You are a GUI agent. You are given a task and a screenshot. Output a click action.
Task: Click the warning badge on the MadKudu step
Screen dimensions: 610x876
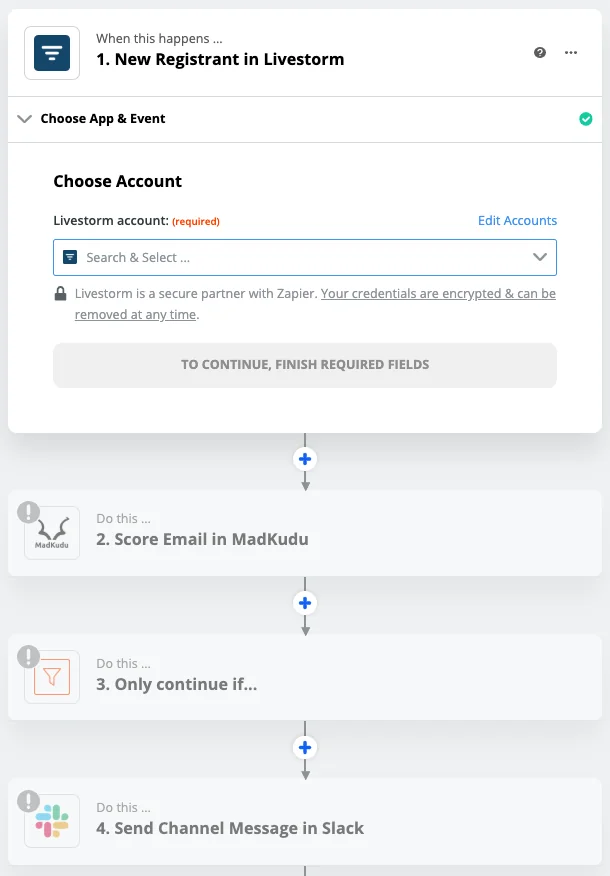tap(28, 513)
